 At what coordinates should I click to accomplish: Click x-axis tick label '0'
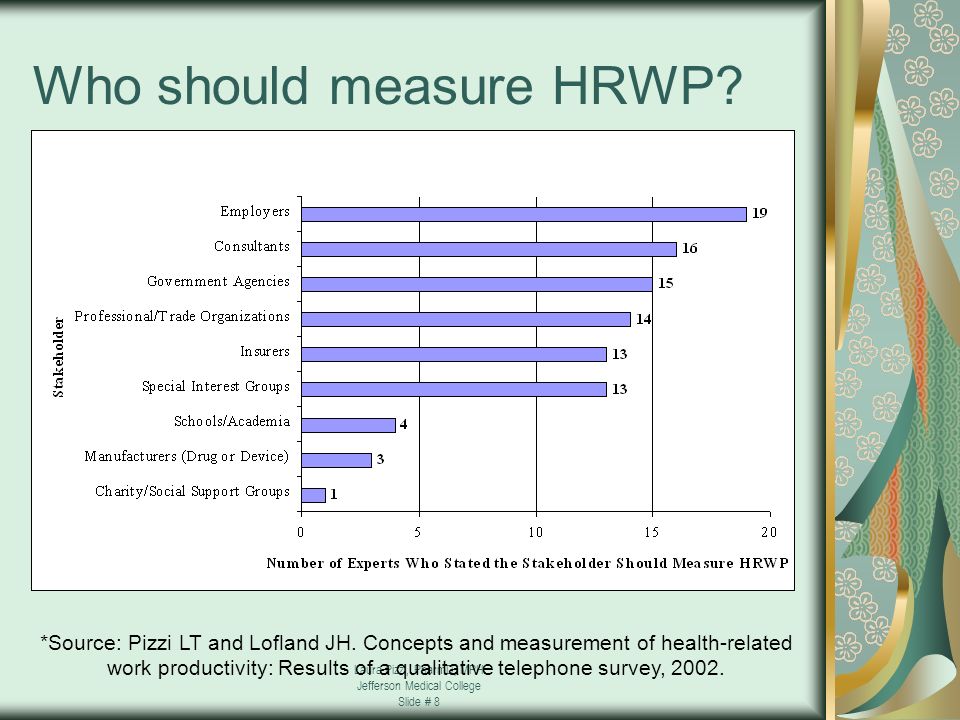(x=301, y=532)
